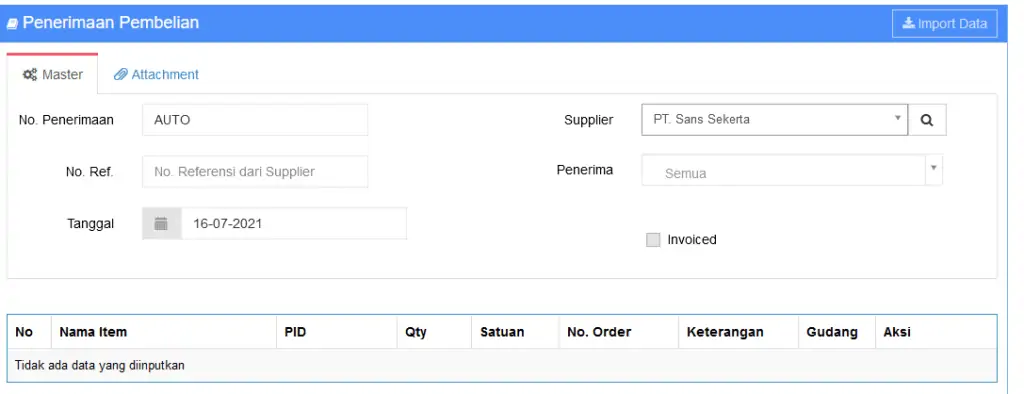Switch to the Attachment tab
Image resolution: width=1024 pixels, height=394 pixels.
tap(156, 74)
